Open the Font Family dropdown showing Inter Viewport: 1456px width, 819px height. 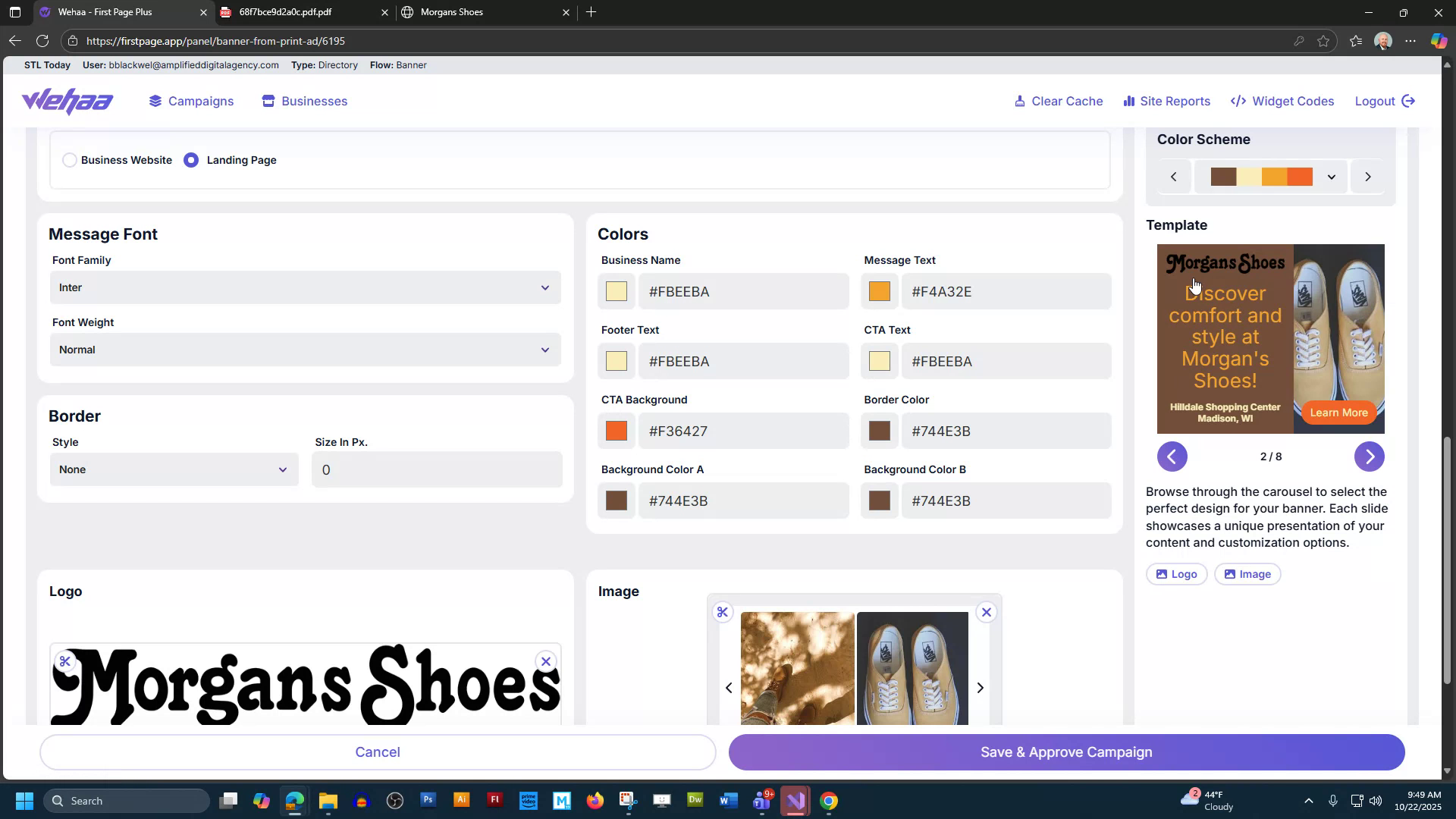[x=305, y=287]
